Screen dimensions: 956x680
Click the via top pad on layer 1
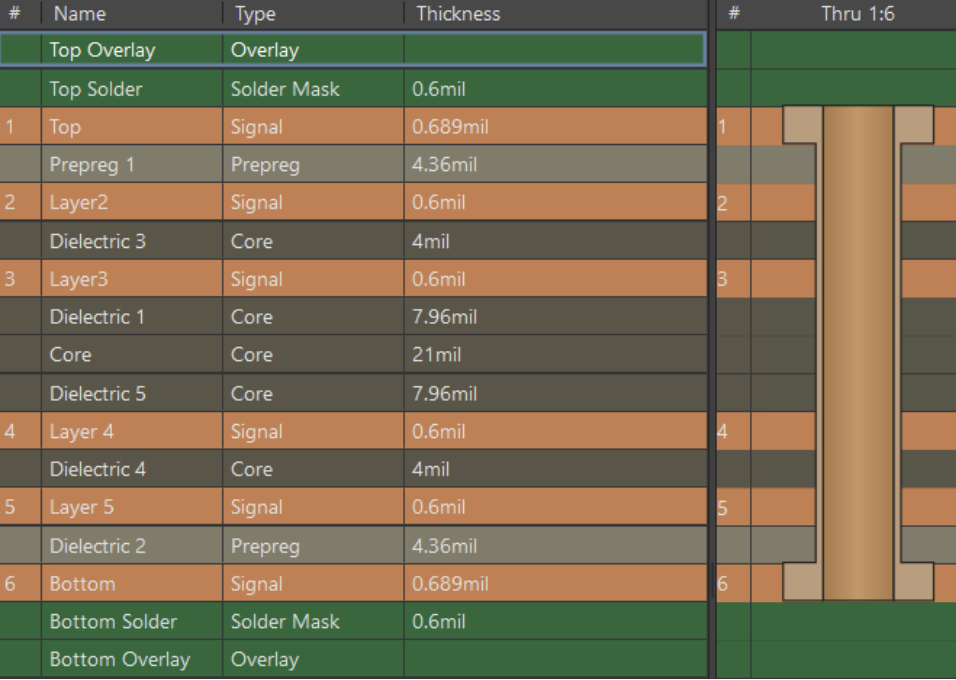[801, 125]
